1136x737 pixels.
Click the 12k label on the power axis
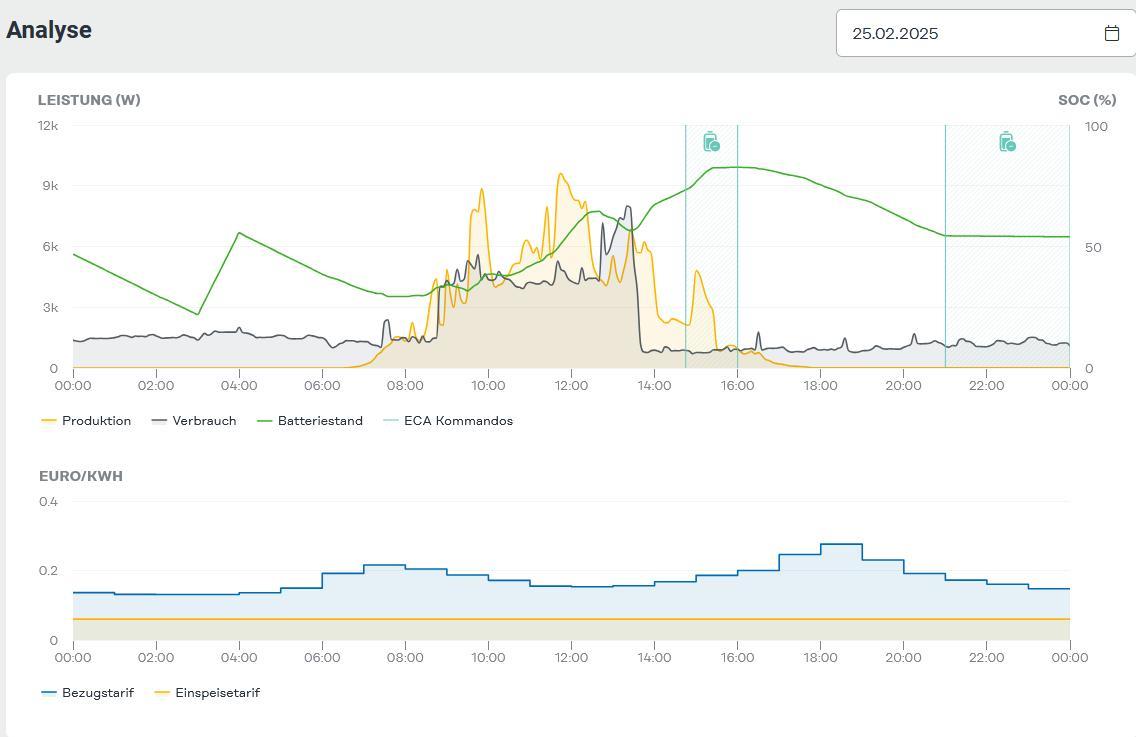[48, 126]
